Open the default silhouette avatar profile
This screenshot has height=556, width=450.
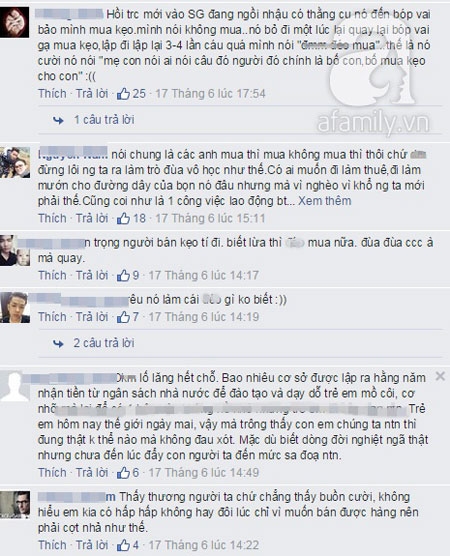click(x=14, y=387)
